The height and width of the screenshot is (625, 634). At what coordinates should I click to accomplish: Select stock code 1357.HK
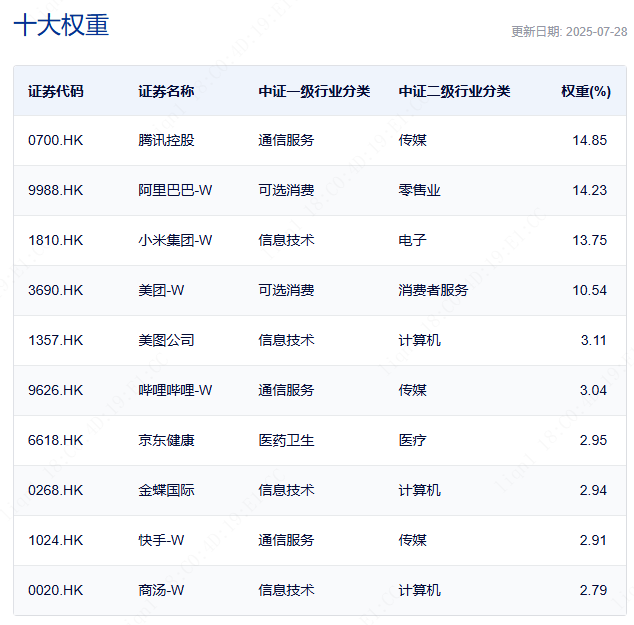click(55, 340)
